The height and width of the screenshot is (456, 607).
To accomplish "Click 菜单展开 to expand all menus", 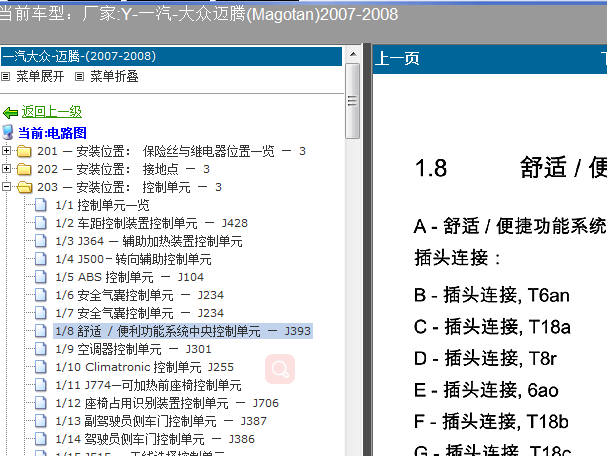I will coord(40,77).
